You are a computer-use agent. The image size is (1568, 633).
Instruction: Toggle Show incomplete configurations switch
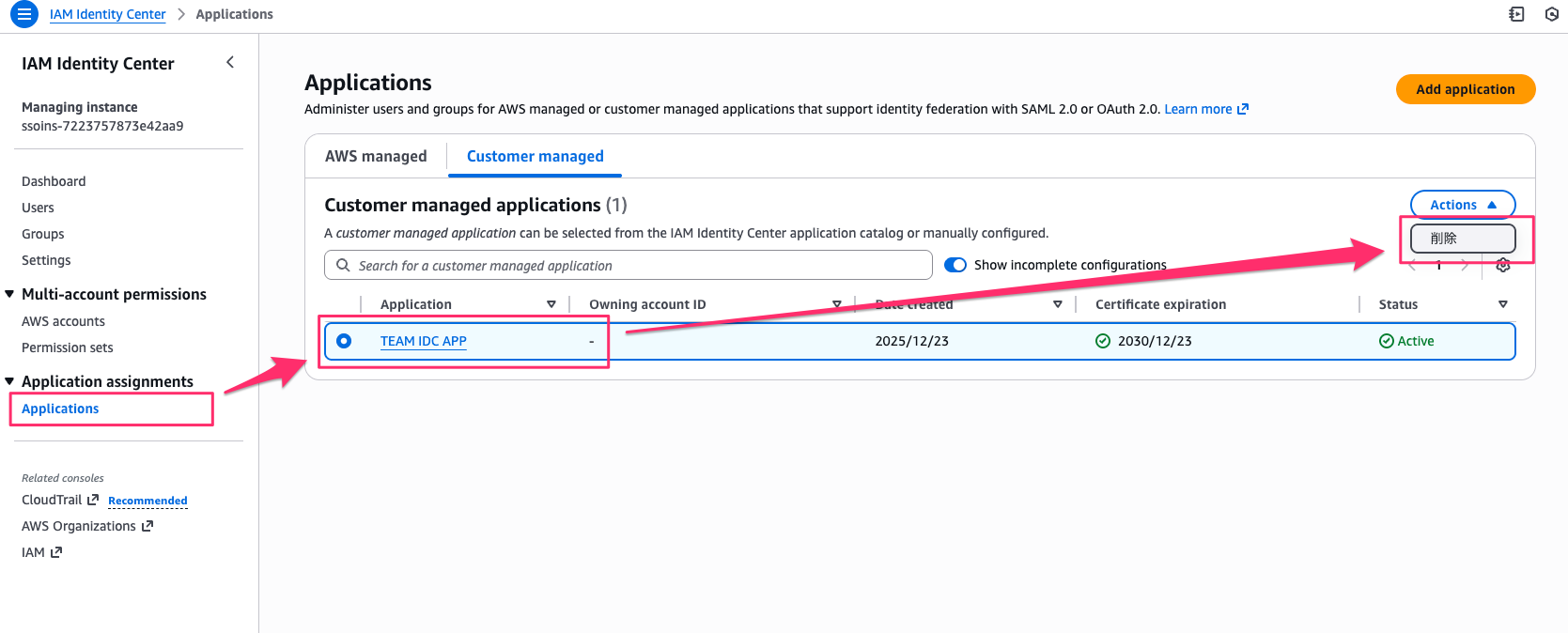click(955, 265)
